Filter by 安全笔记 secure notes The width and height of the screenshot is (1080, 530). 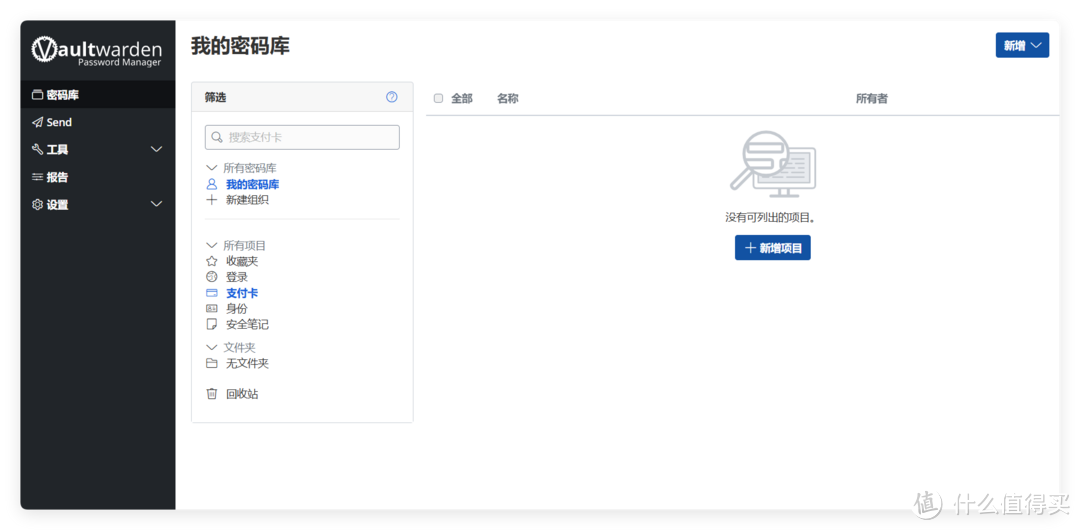point(247,324)
